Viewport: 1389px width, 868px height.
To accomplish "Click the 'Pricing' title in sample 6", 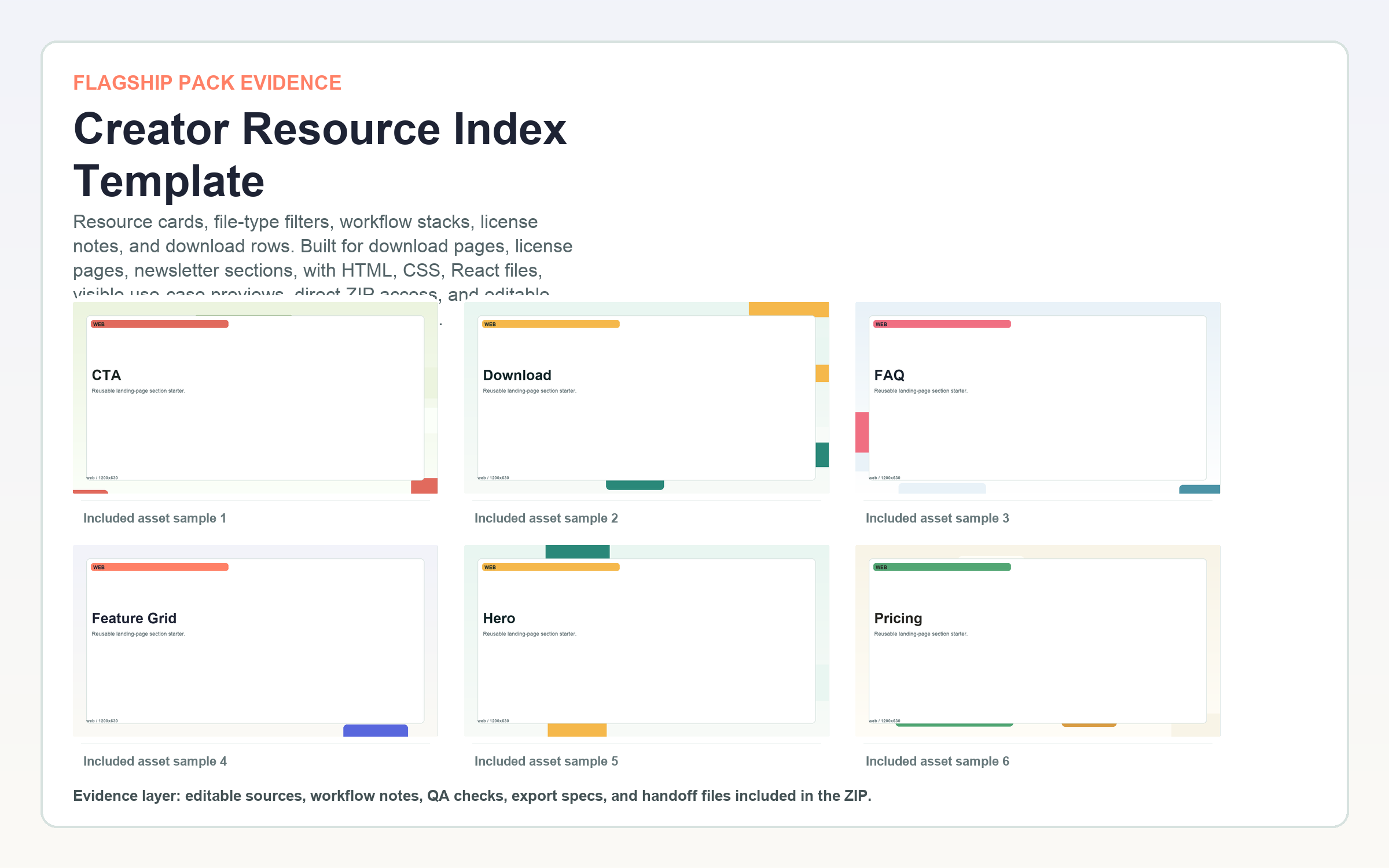I will tap(898, 618).
